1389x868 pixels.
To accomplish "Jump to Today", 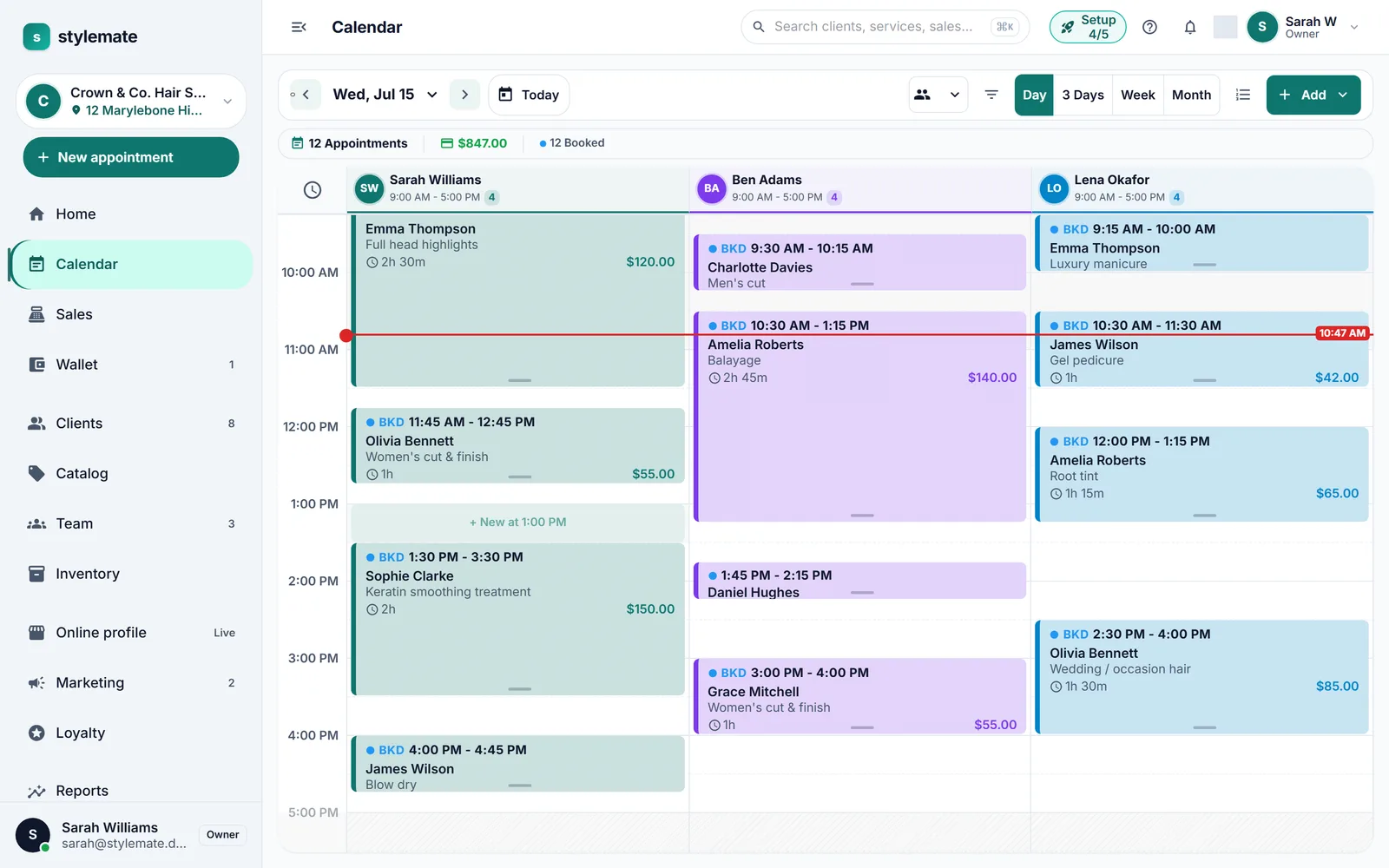I will [529, 95].
